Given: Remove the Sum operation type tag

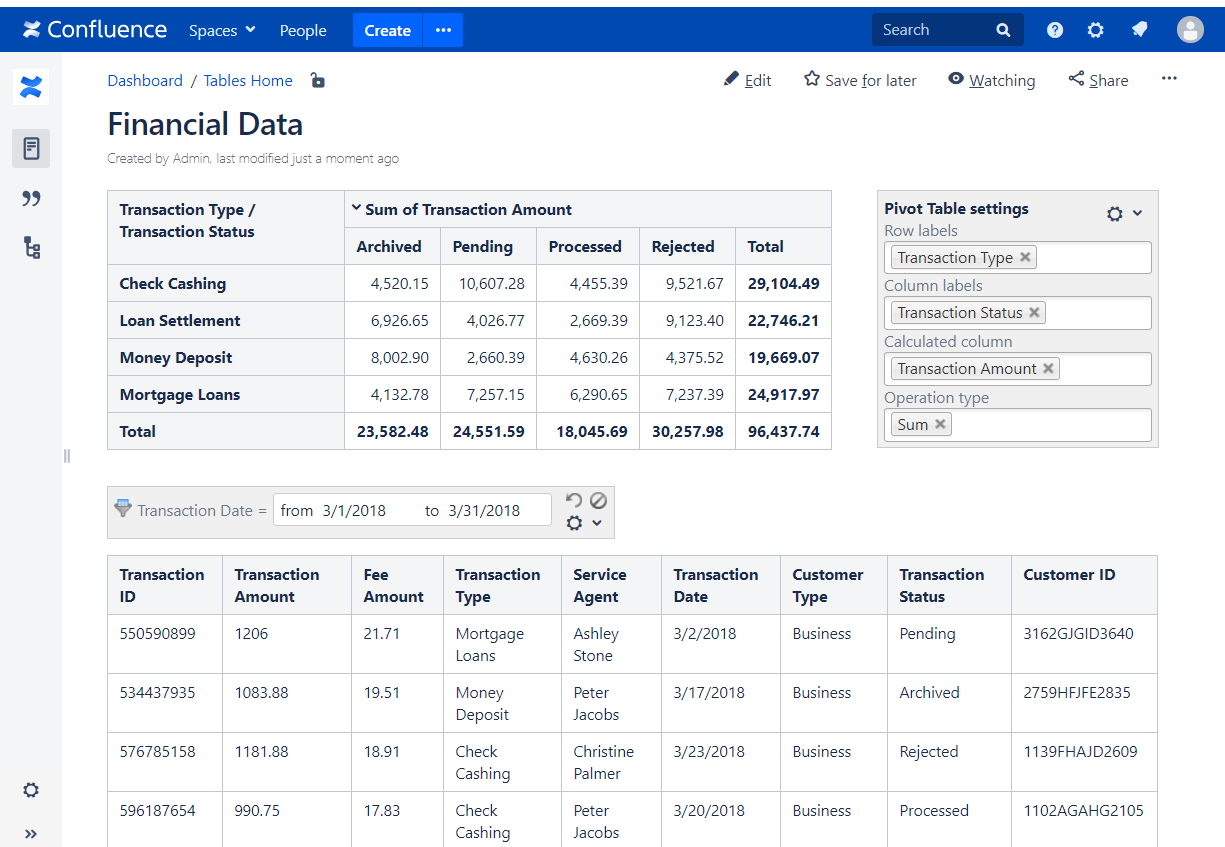Looking at the screenshot, I should tap(940, 424).
